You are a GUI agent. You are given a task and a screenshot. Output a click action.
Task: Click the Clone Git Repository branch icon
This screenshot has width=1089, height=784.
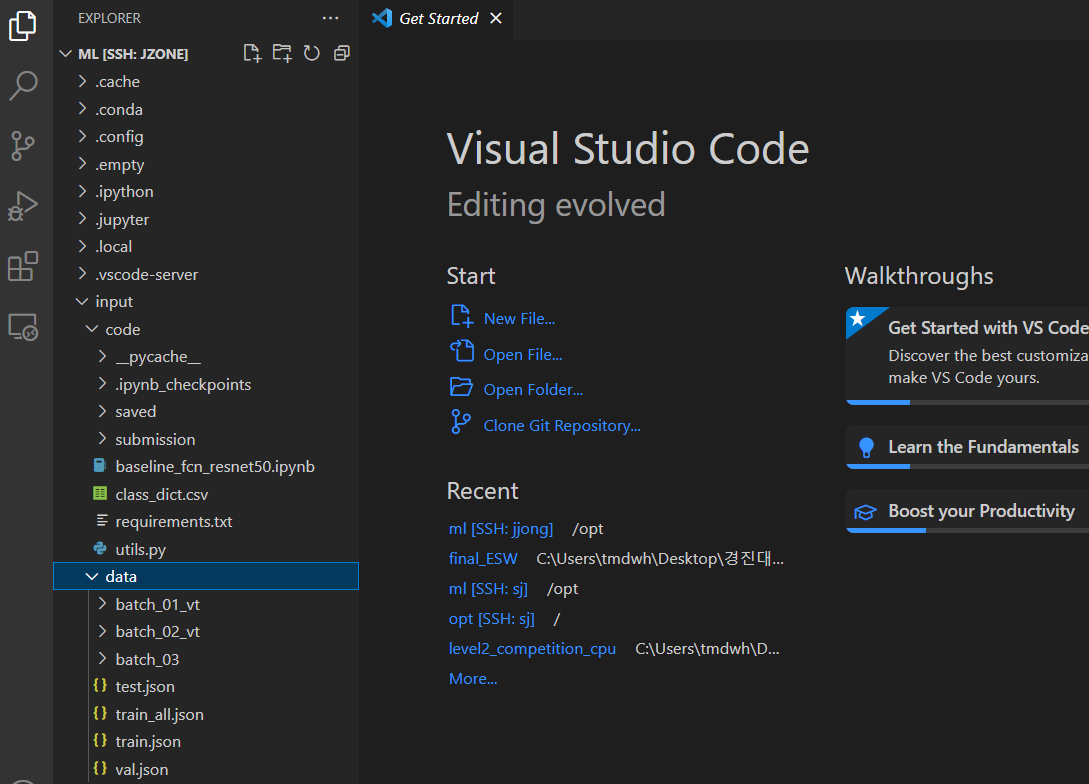[460, 422]
